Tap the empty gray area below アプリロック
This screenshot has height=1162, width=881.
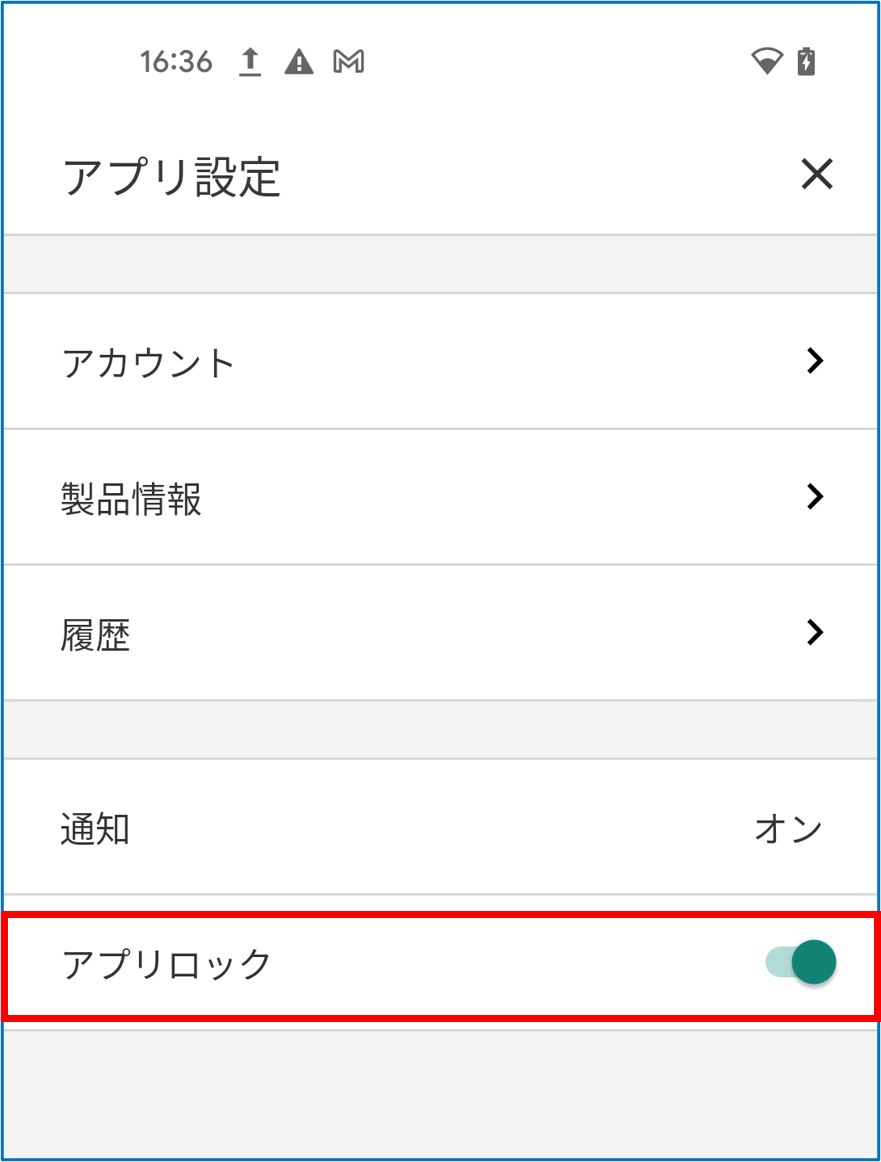(440, 1095)
